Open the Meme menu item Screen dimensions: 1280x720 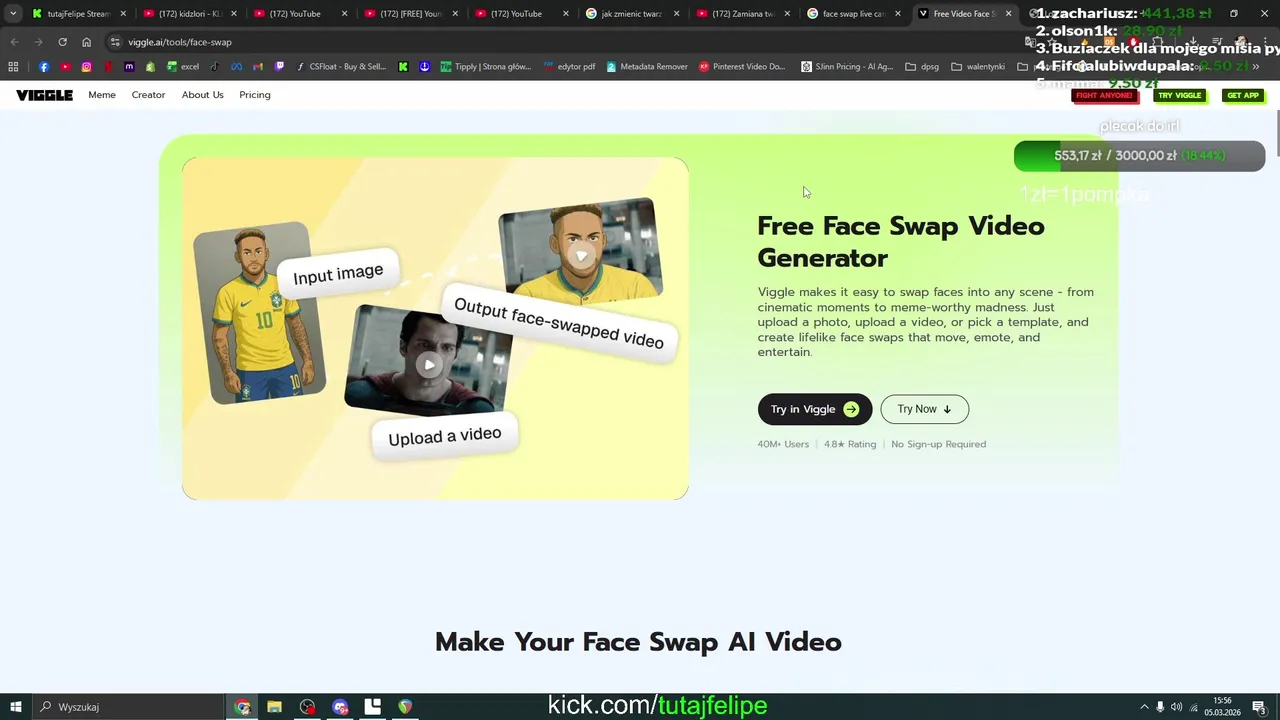pyautogui.click(x=102, y=95)
